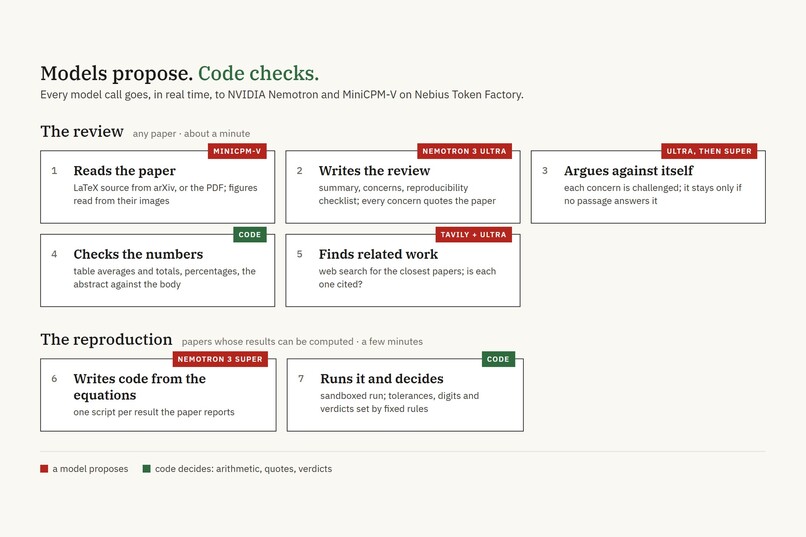Click the NEMOTRON 3 SUPER badge
Viewport: 806px width, 537px height.
pyautogui.click(x=220, y=359)
